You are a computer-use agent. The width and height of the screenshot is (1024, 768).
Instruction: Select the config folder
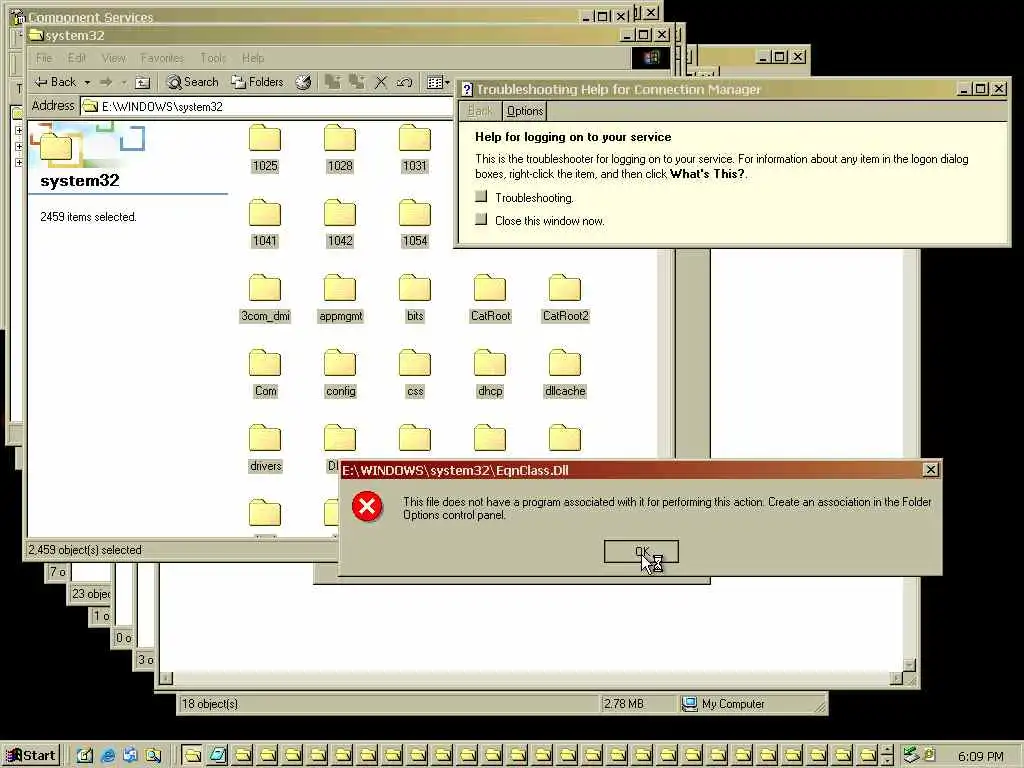(340, 374)
